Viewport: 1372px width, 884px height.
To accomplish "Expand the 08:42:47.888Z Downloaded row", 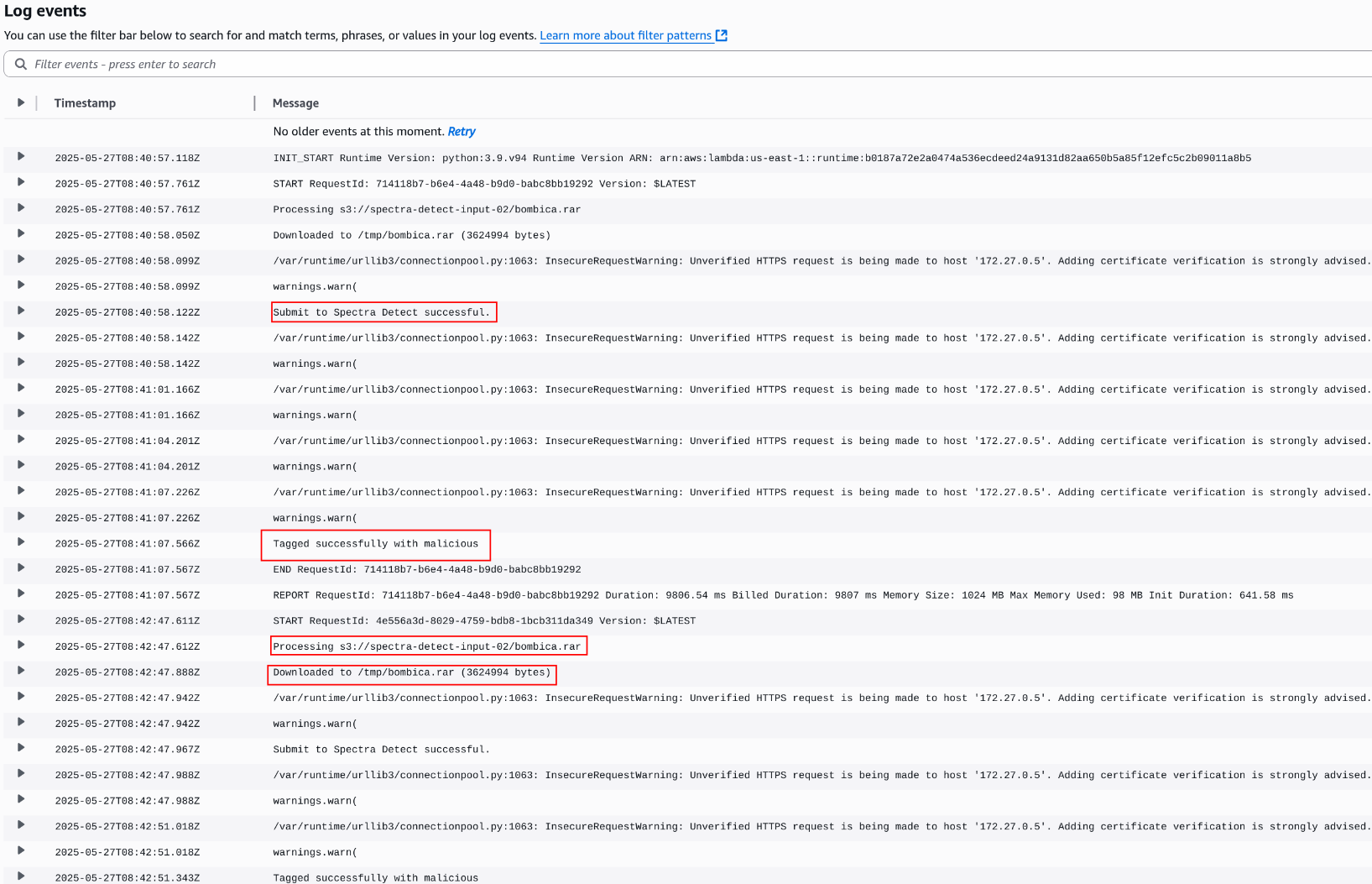I will 21,671.
